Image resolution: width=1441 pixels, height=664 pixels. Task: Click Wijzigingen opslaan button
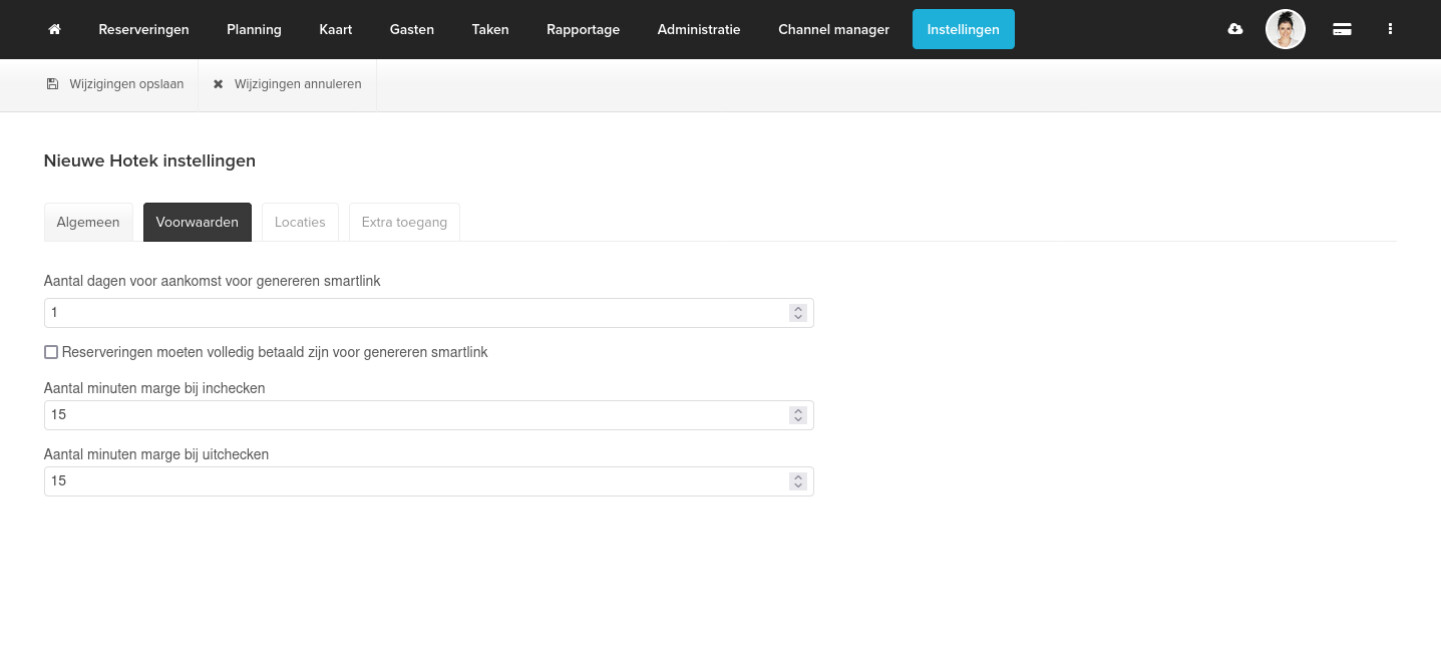[x=126, y=84]
